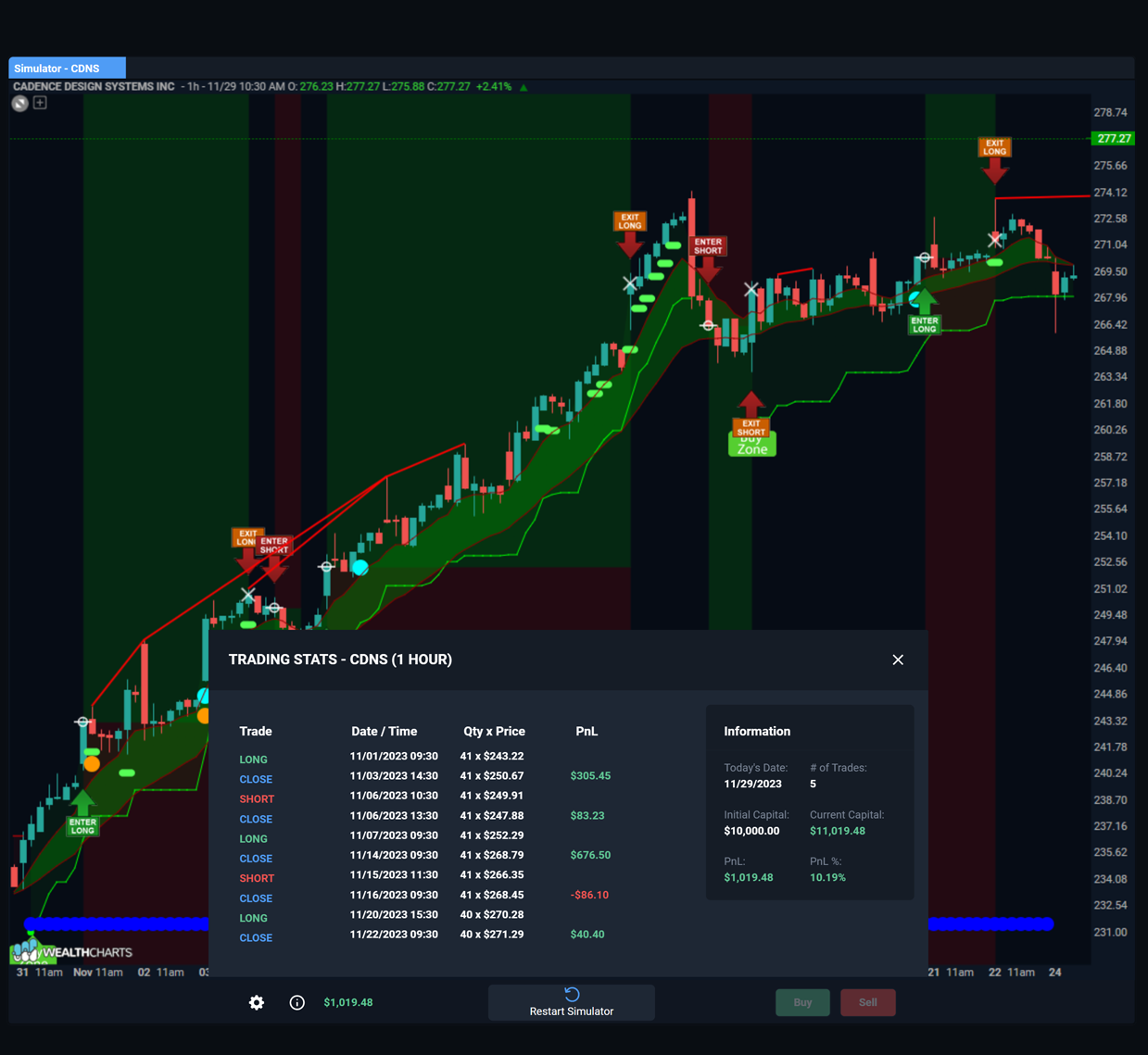Viewport: 1148px width, 1055px height.
Task: Click the $1,019.48 balance in the bottom bar
Action: [348, 1002]
